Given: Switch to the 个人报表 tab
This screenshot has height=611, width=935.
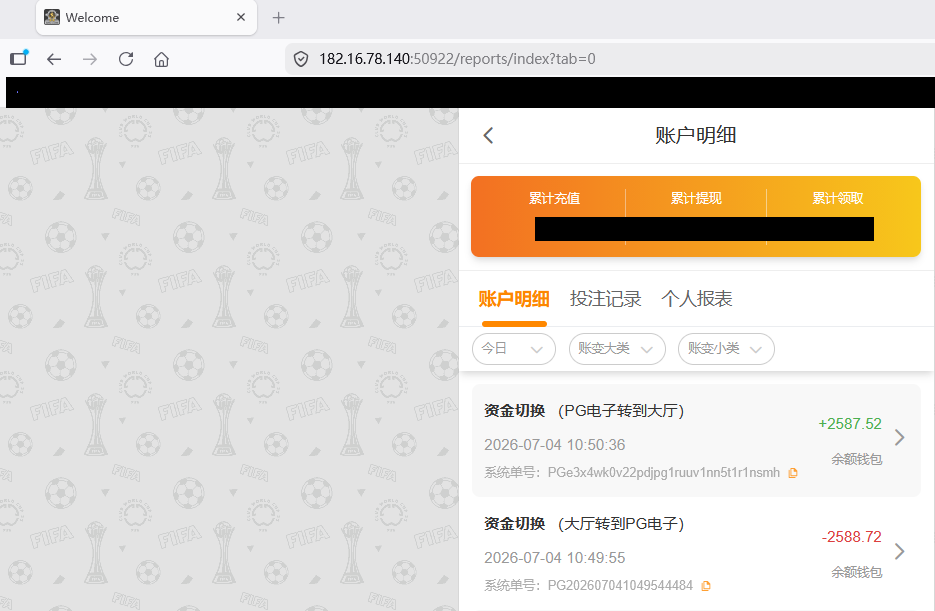Looking at the screenshot, I should coord(696,299).
